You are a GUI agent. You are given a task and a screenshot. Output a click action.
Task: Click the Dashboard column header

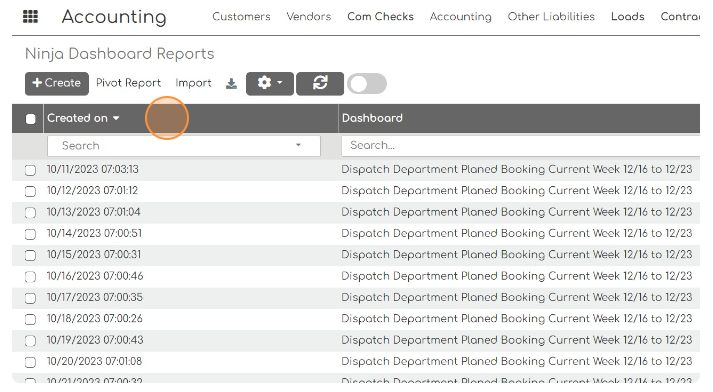372,118
